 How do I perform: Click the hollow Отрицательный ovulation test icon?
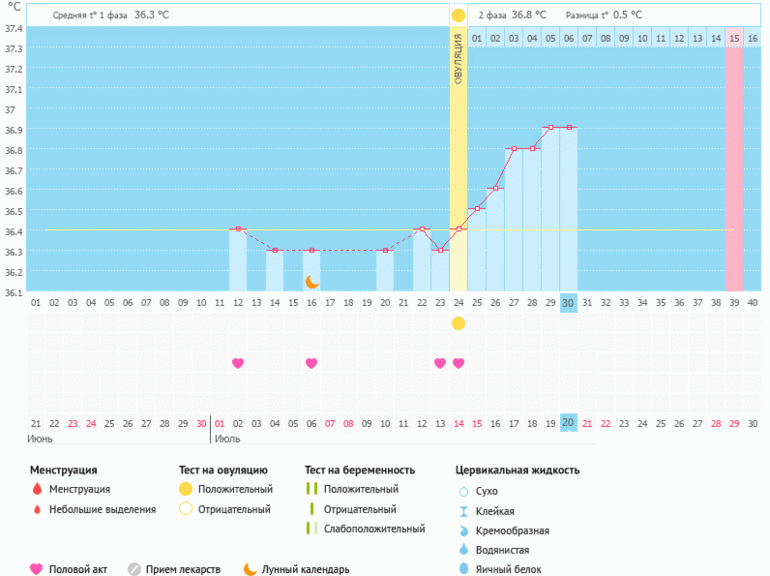point(185,509)
